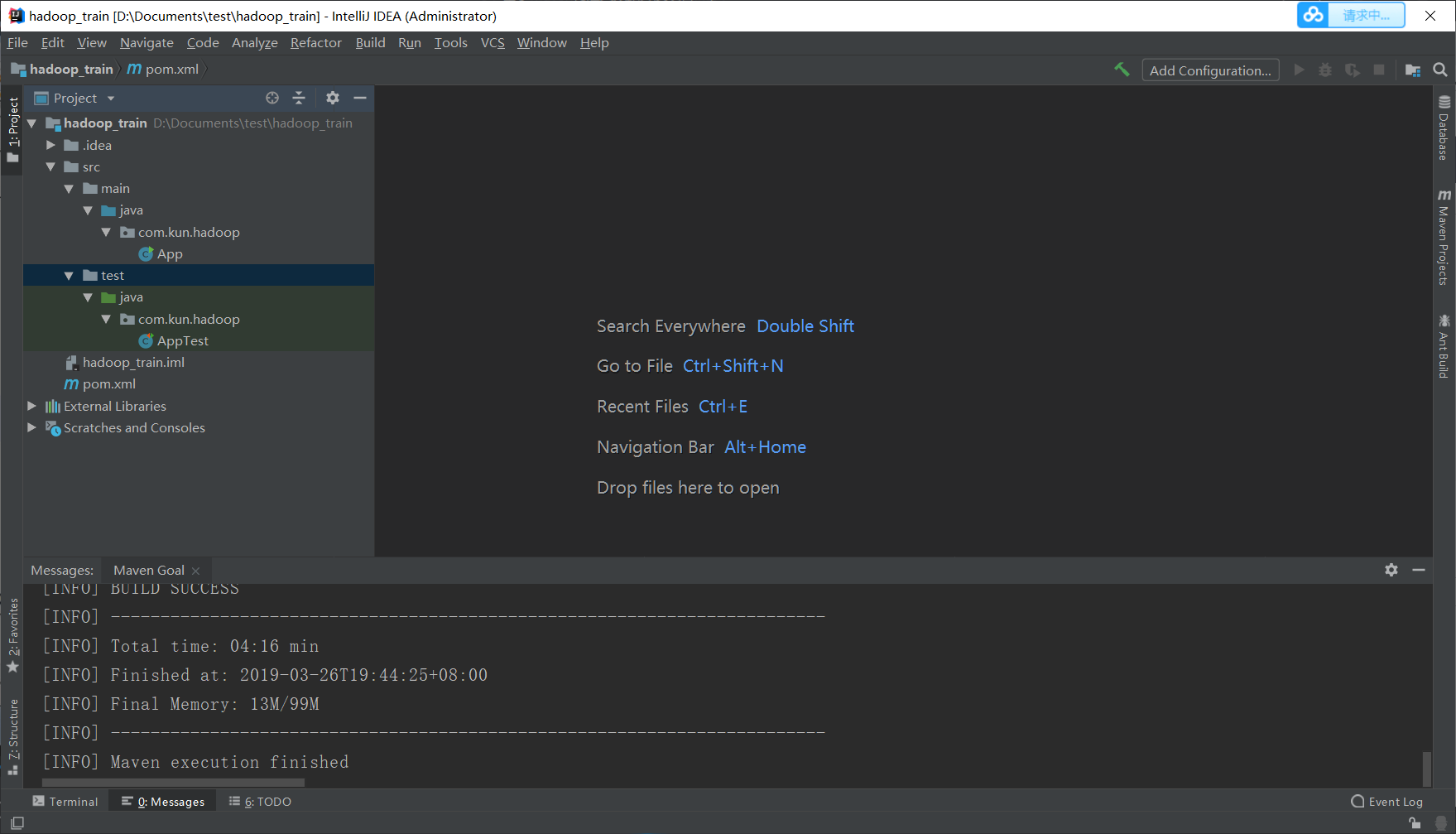Screen dimensions: 1456x834
Task: Click the AppTest class icon in tree
Action: coord(146,341)
